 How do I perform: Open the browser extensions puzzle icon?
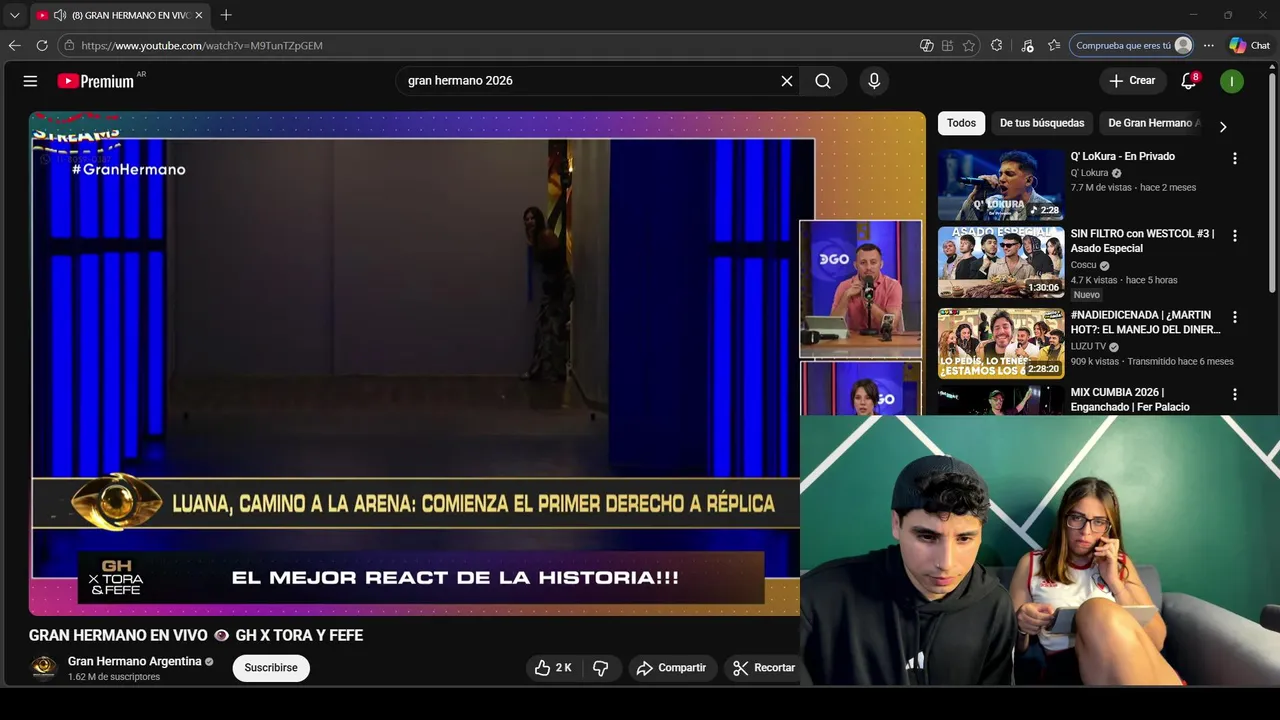pos(997,45)
